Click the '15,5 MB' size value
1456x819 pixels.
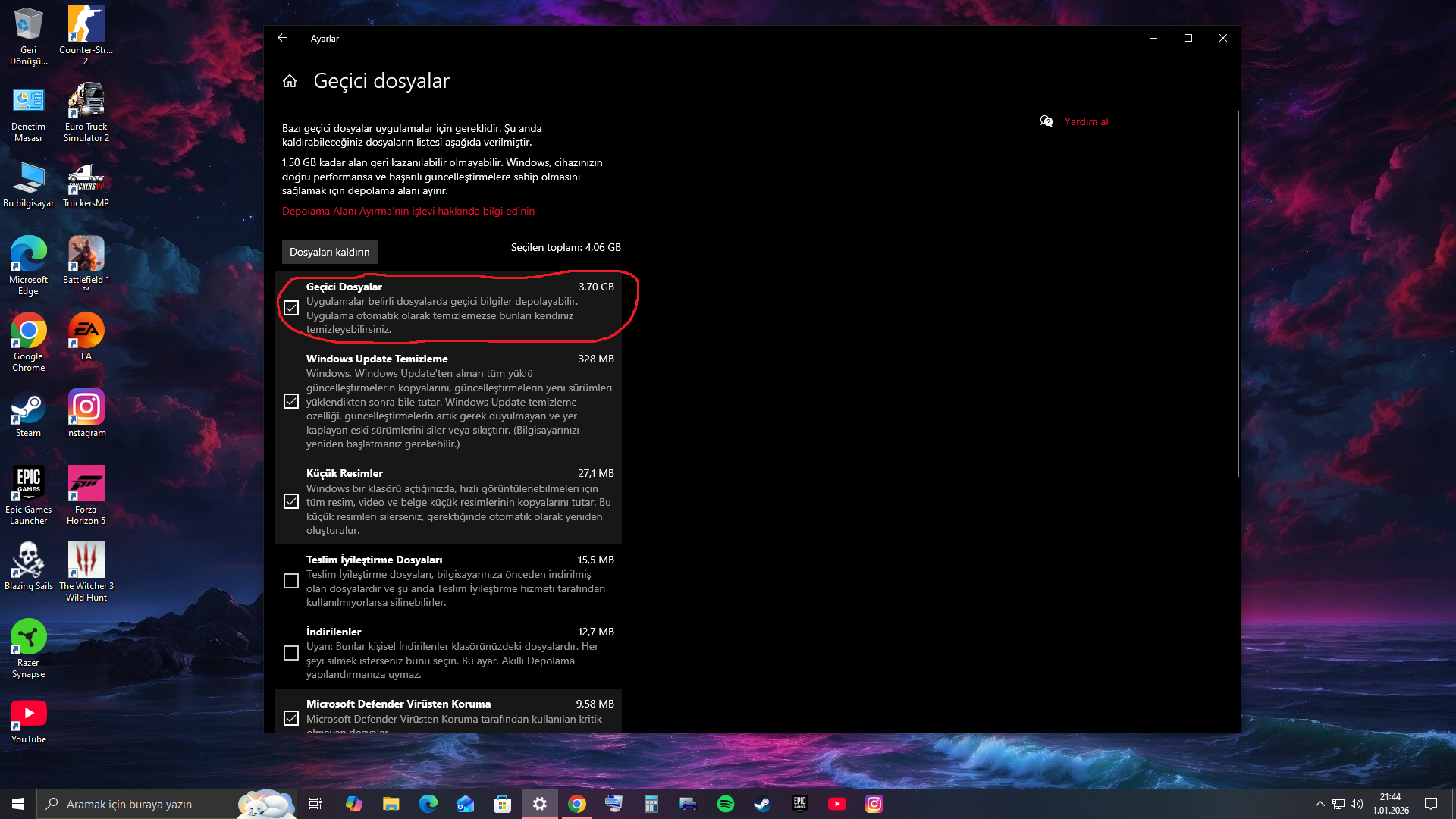(596, 560)
